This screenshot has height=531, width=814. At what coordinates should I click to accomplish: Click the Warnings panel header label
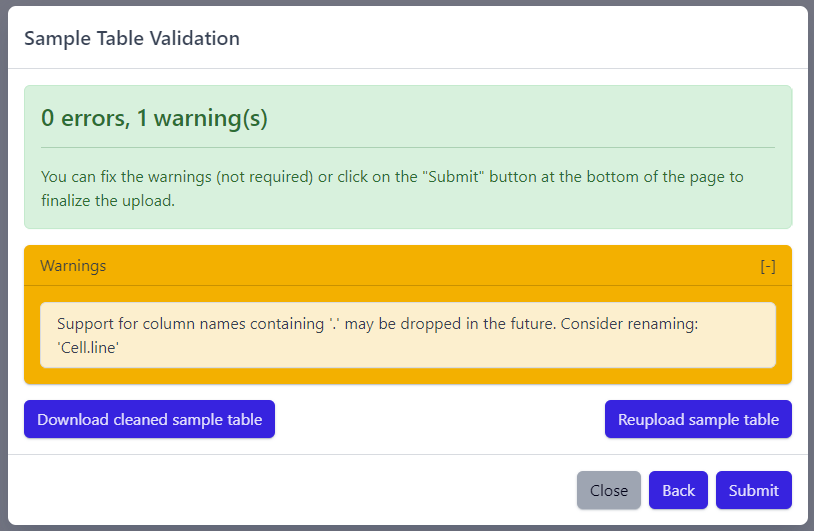click(x=73, y=266)
